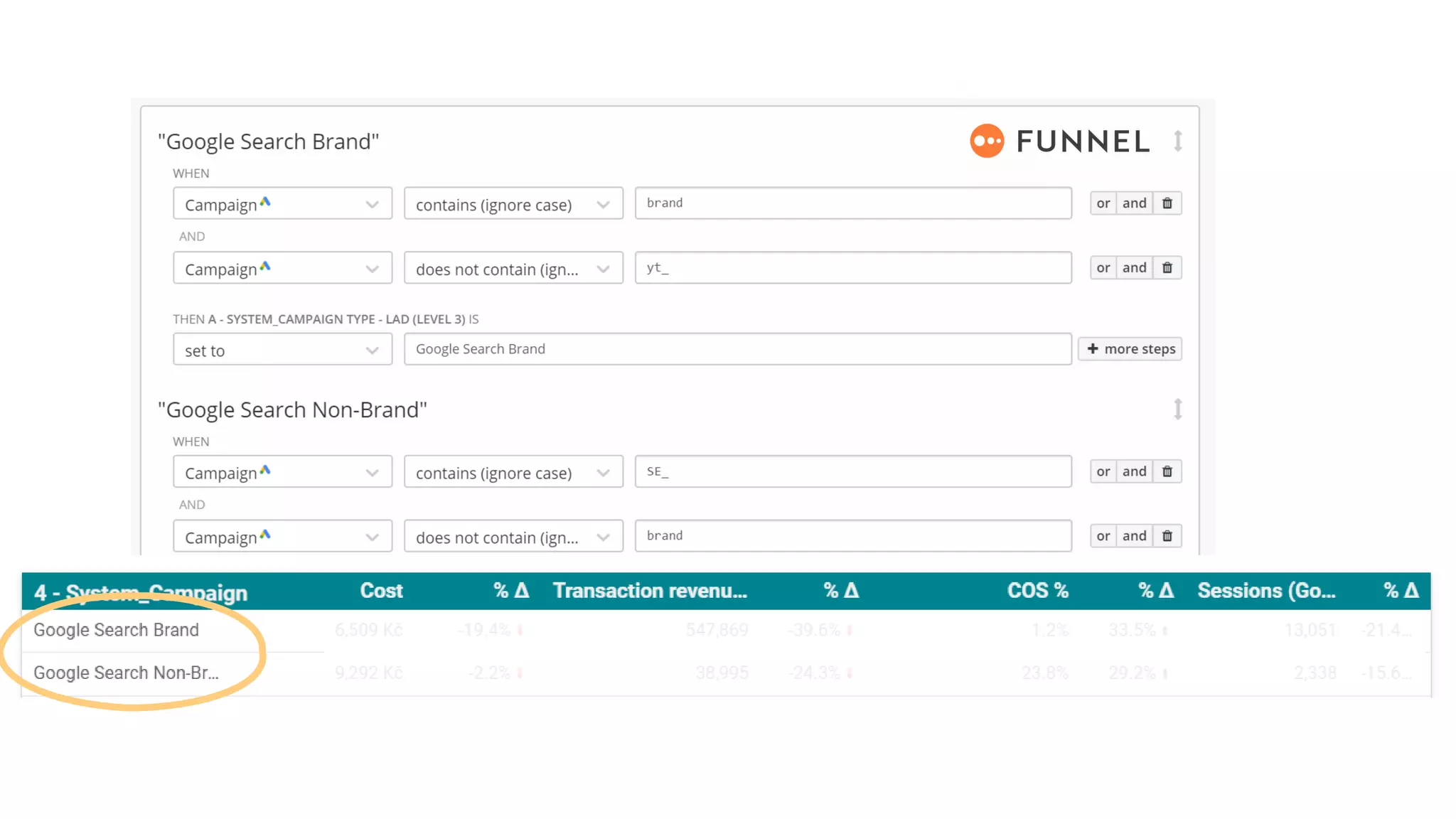Click the 'Google Search Brand' value field
The width and height of the screenshot is (1456, 819).
pos(737,349)
